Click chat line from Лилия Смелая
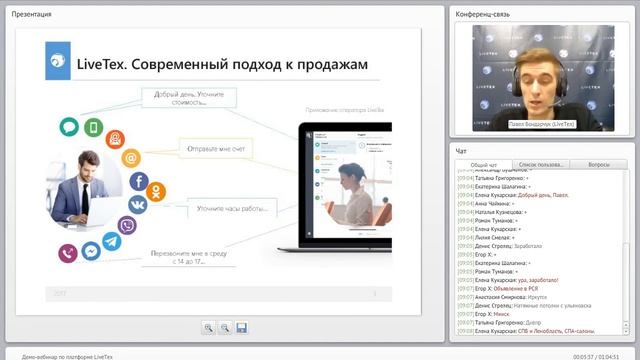Screen dimensions: 640x360 coord(486,238)
